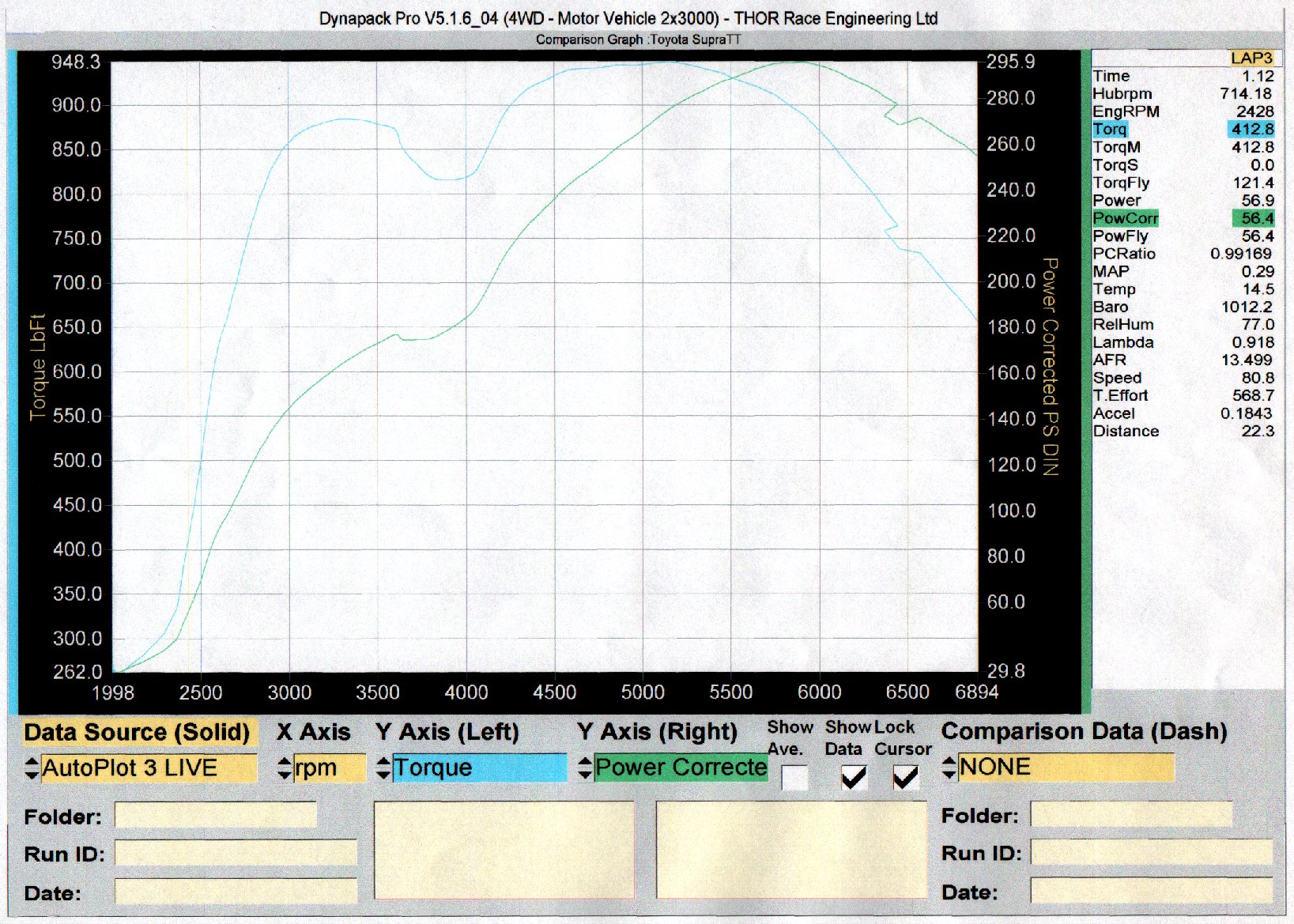Click the PowCorr value 56.4 highlighted green
Viewport: 1294px width, 924px height.
(1254, 218)
